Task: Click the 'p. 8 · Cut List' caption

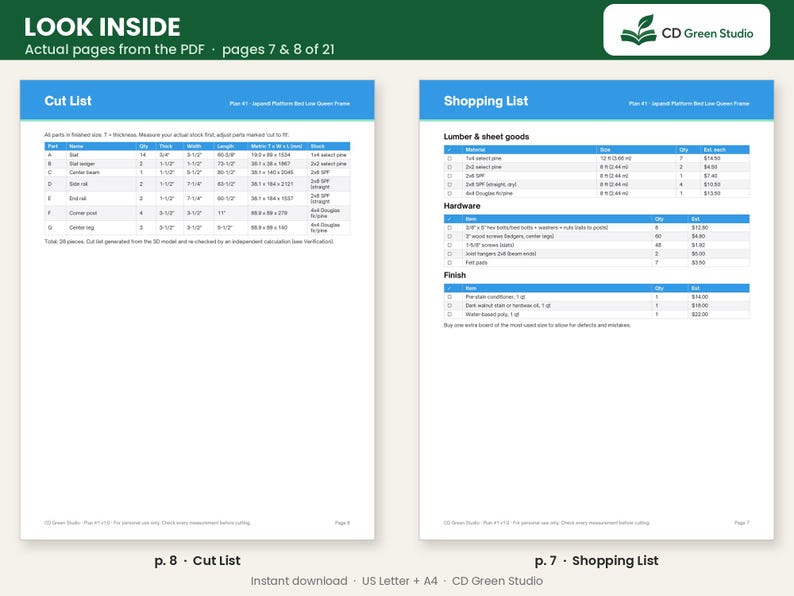Action: tap(197, 561)
